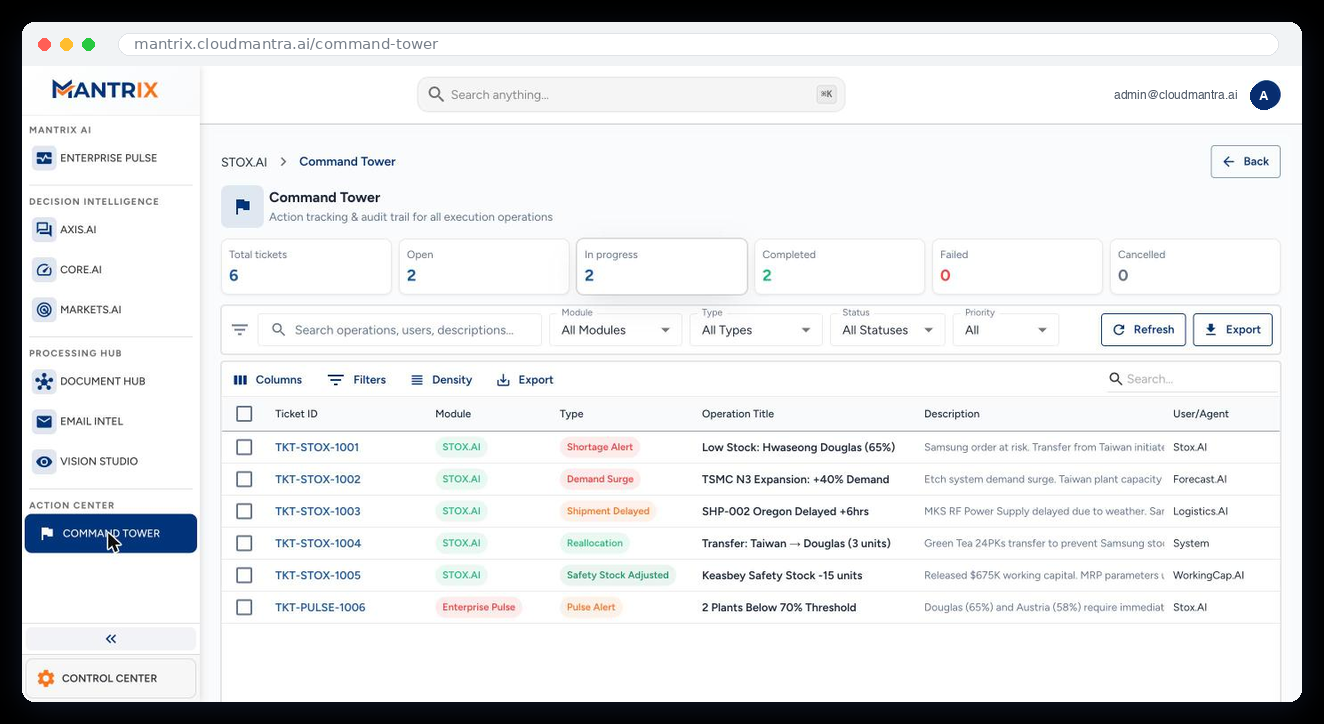Click the Document Hub node icon
This screenshot has width=1324, height=724.
44,382
